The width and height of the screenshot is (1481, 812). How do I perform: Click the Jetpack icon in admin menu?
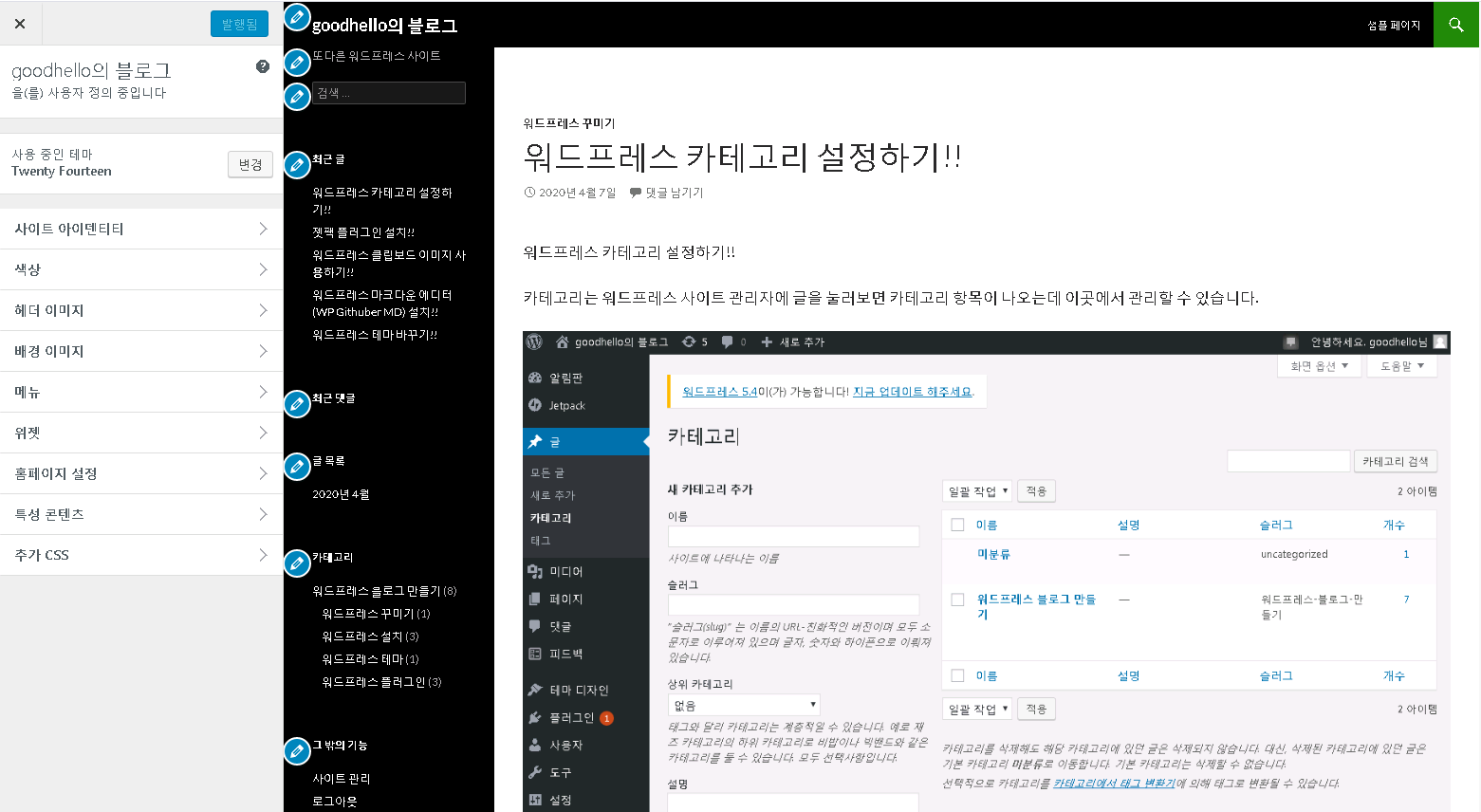(535, 405)
